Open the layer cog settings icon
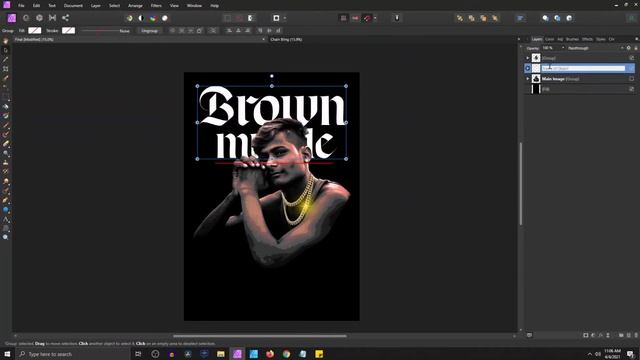Viewport: 640px width, 360px height. click(x=629, y=48)
